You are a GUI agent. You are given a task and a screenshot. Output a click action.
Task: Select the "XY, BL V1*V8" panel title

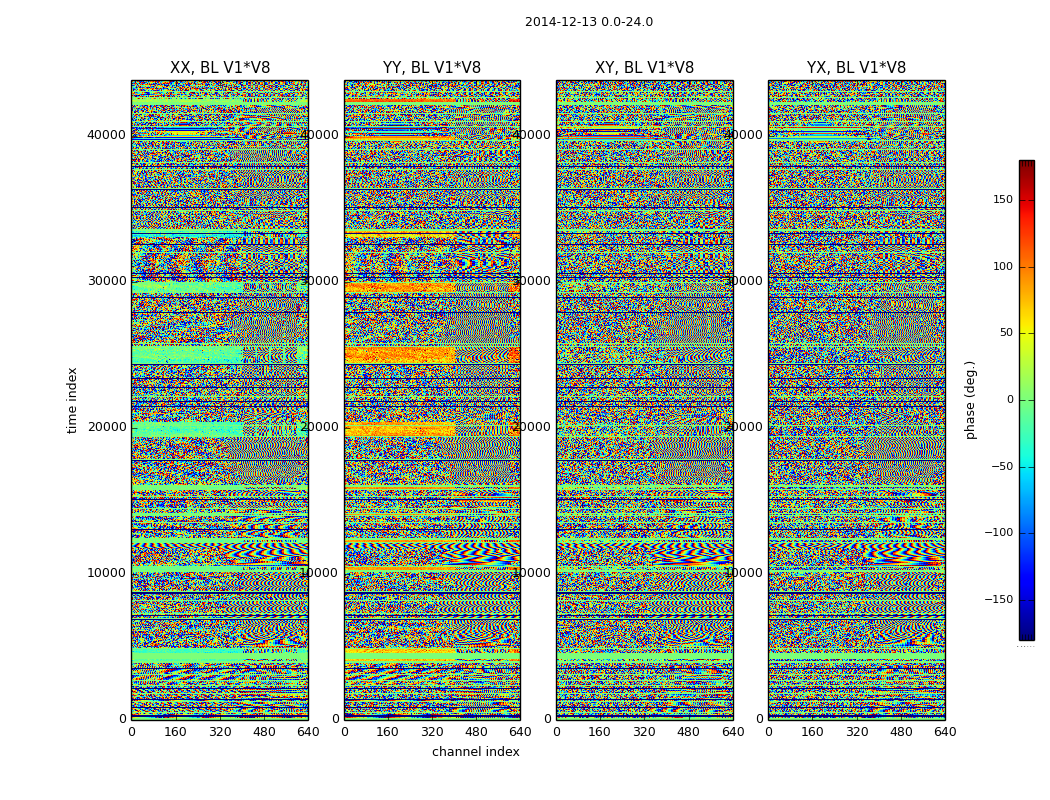tap(645, 68)
